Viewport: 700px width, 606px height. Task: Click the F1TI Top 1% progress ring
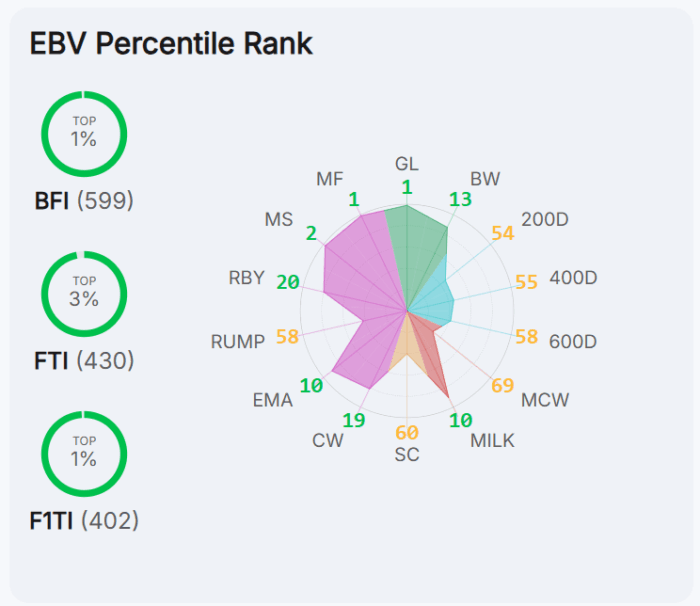tap(84, 453)
